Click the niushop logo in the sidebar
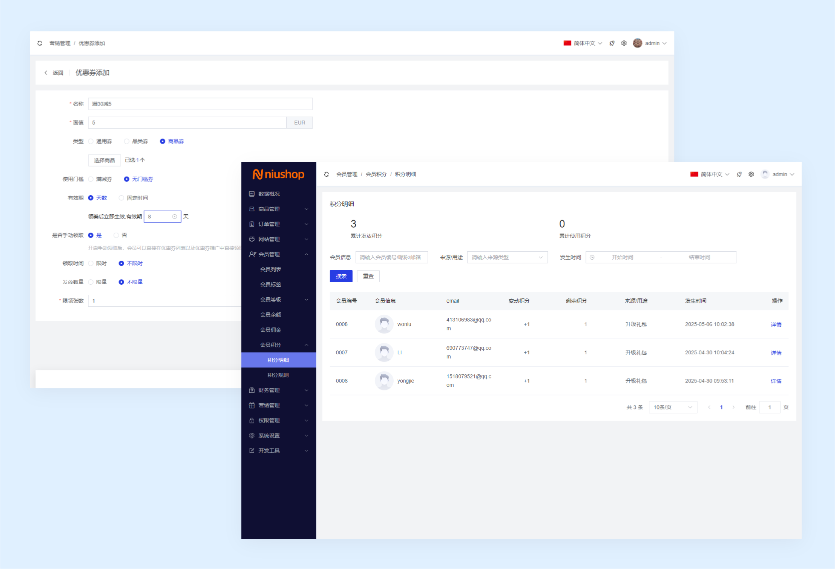This screenshot has width=835, height=573. [278, 173]
